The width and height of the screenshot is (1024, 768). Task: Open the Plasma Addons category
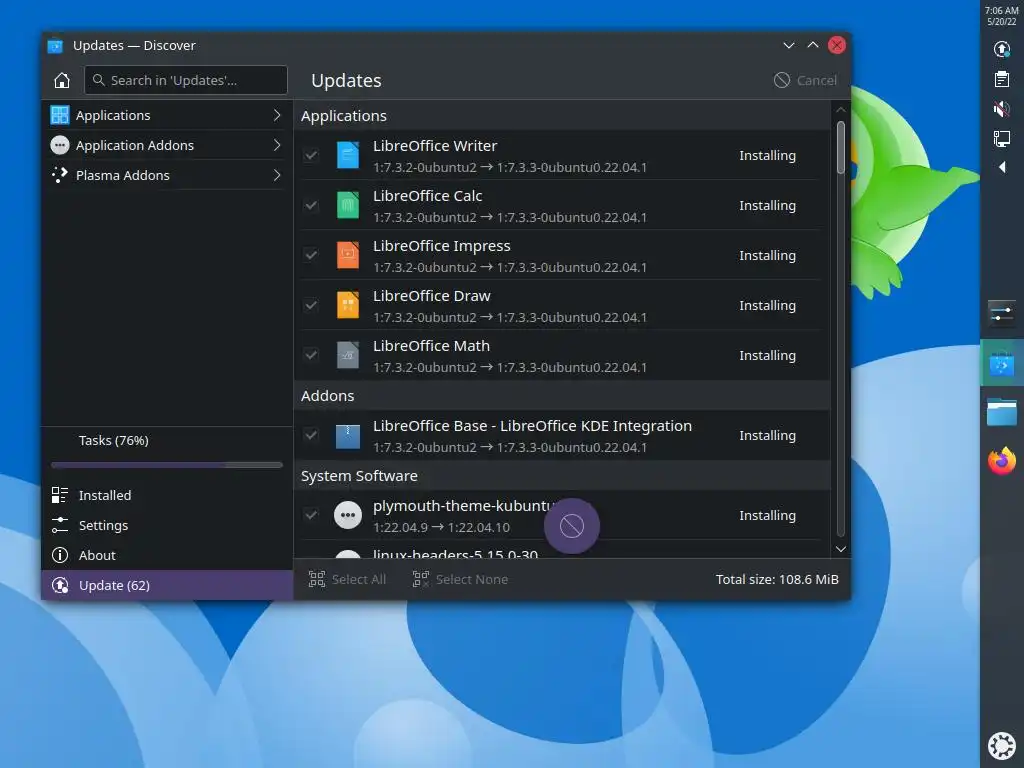167,175
